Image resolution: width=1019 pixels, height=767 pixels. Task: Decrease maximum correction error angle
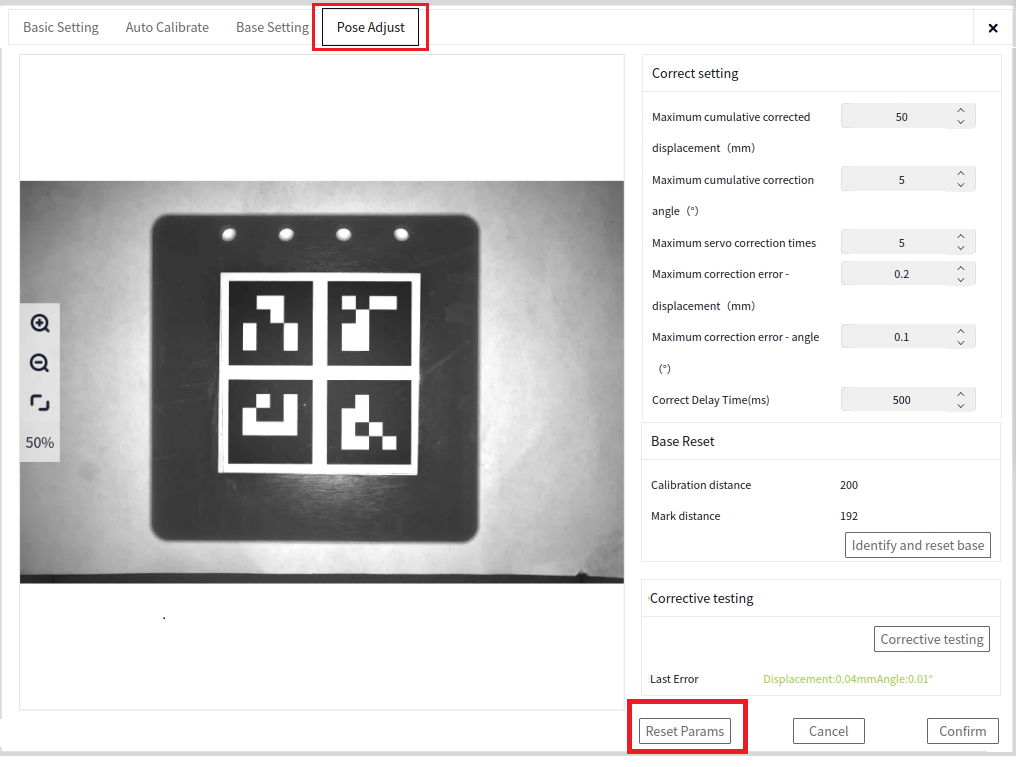961,343
